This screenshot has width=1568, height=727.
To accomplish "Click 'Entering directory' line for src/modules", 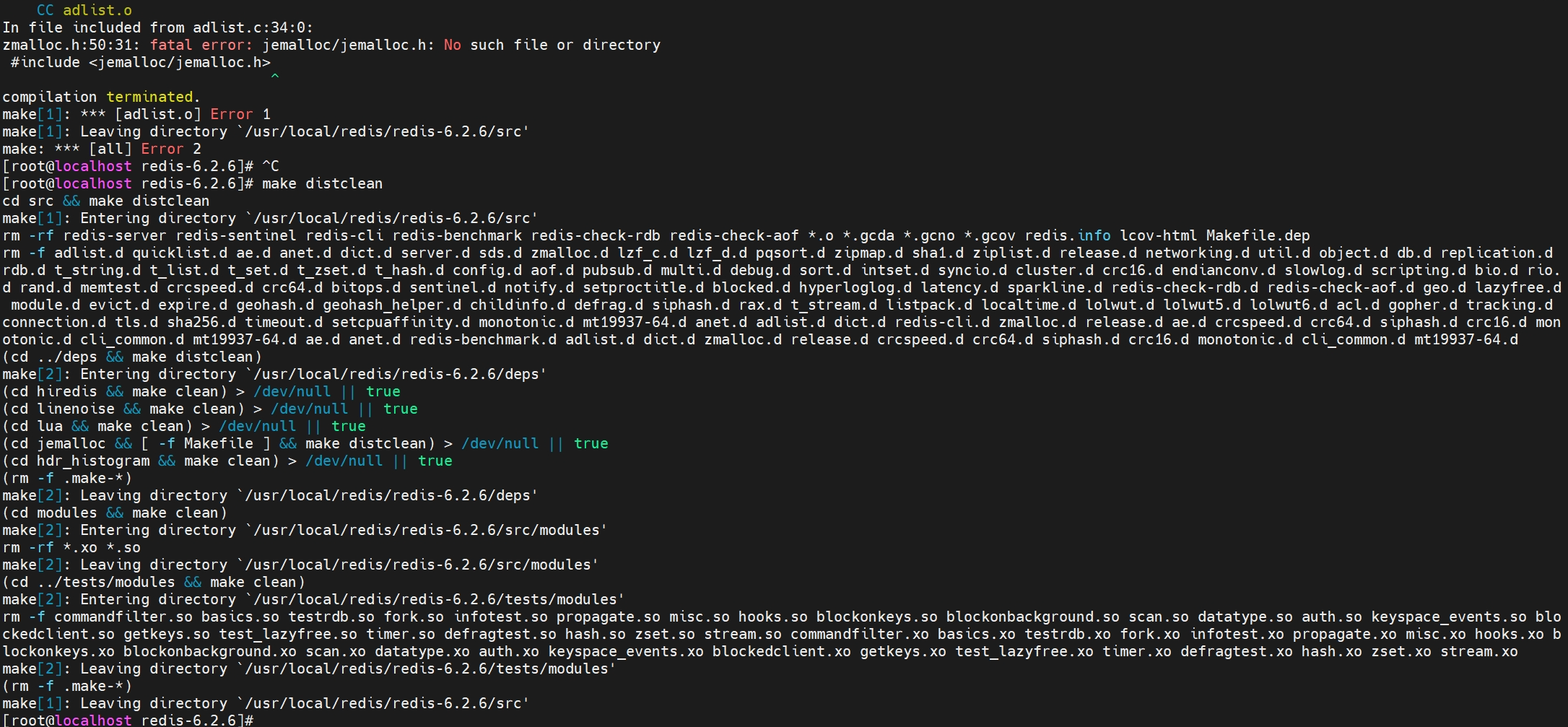I will pyautogui.click(x=305, y=530).
